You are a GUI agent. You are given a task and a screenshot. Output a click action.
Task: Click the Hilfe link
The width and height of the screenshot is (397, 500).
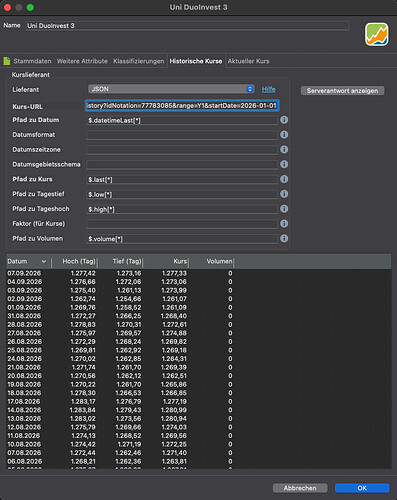pyautogui.click(x=268, y=89)
